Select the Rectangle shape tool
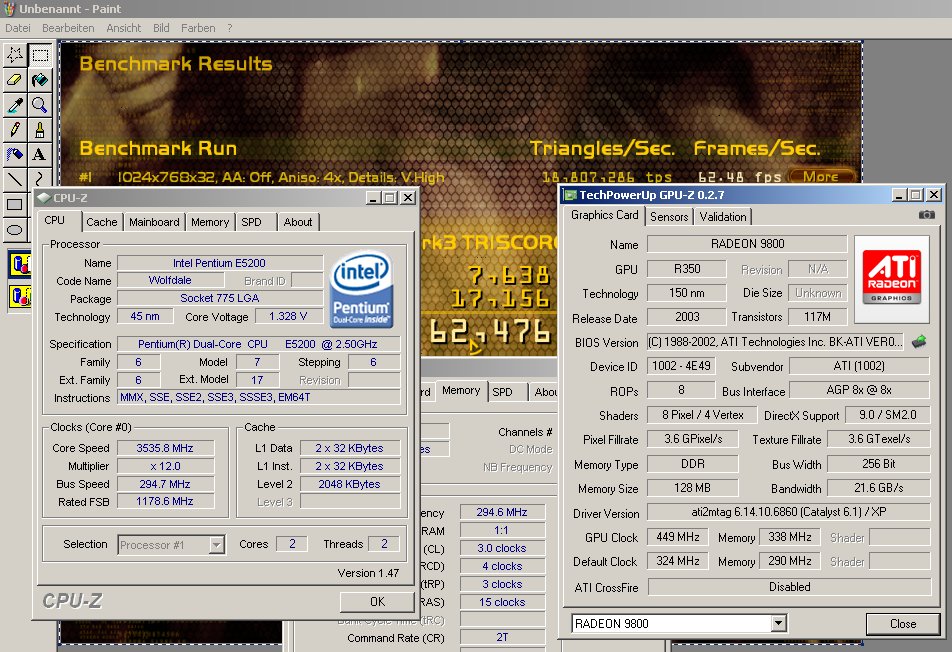Image resolution: width=952 pixels, height=652 pixels. coord(15,205)
